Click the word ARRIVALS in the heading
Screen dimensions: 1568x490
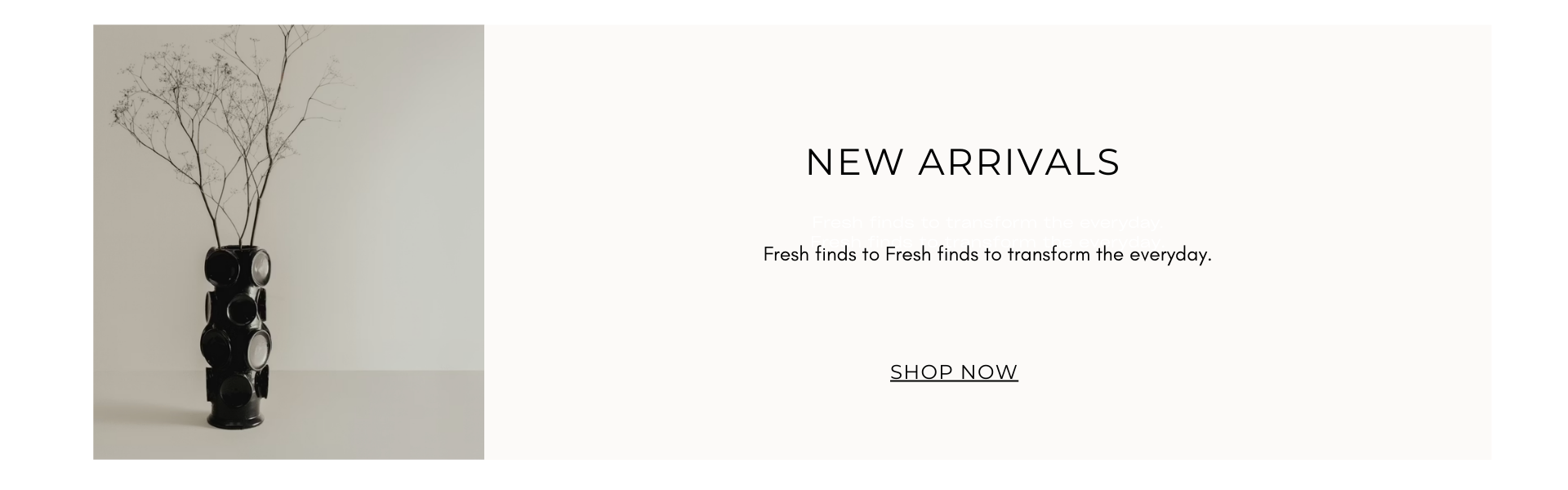point(1019,162)
